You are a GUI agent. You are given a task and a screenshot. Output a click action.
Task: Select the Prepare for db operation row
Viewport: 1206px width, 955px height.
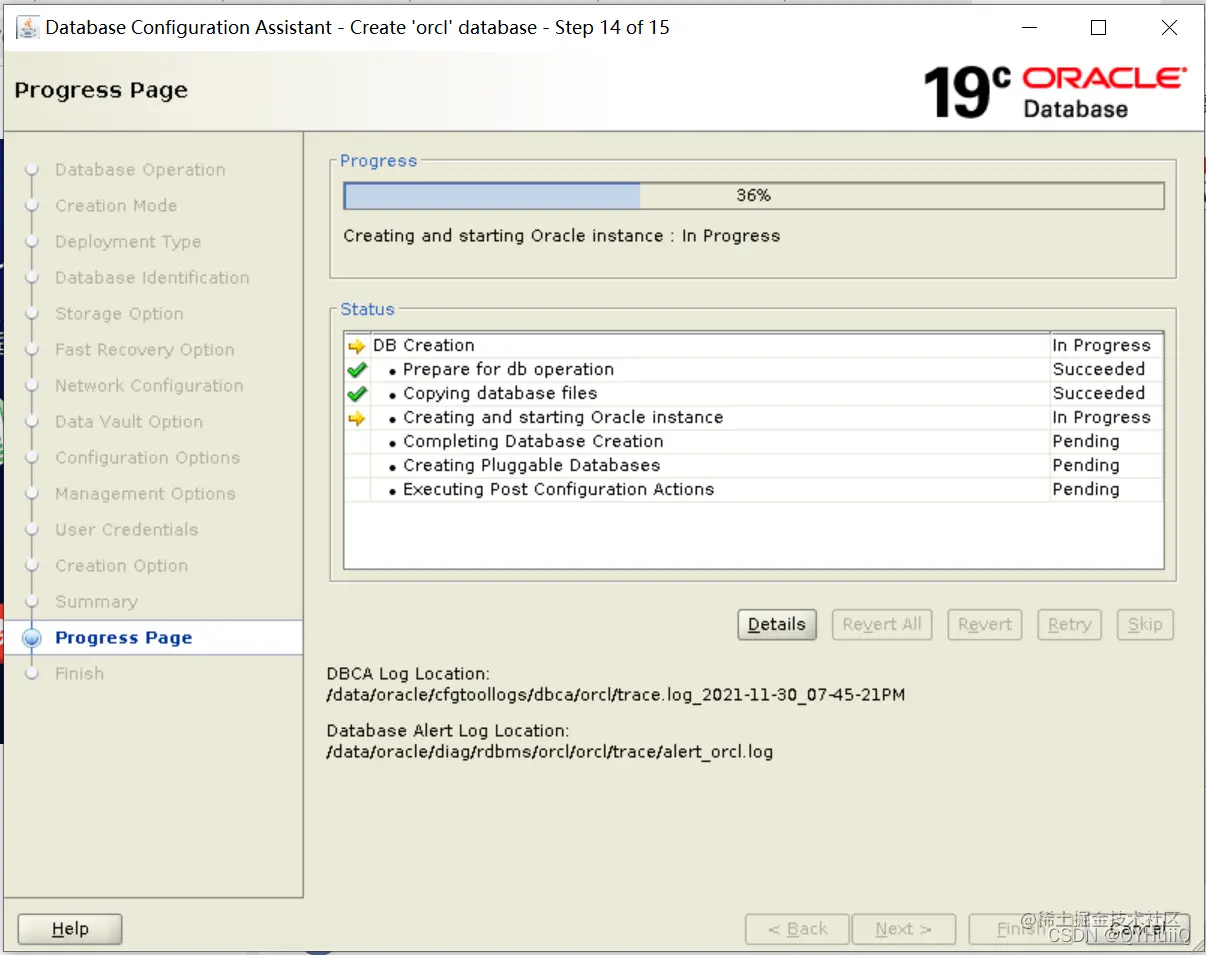click(x=754, y=370)
